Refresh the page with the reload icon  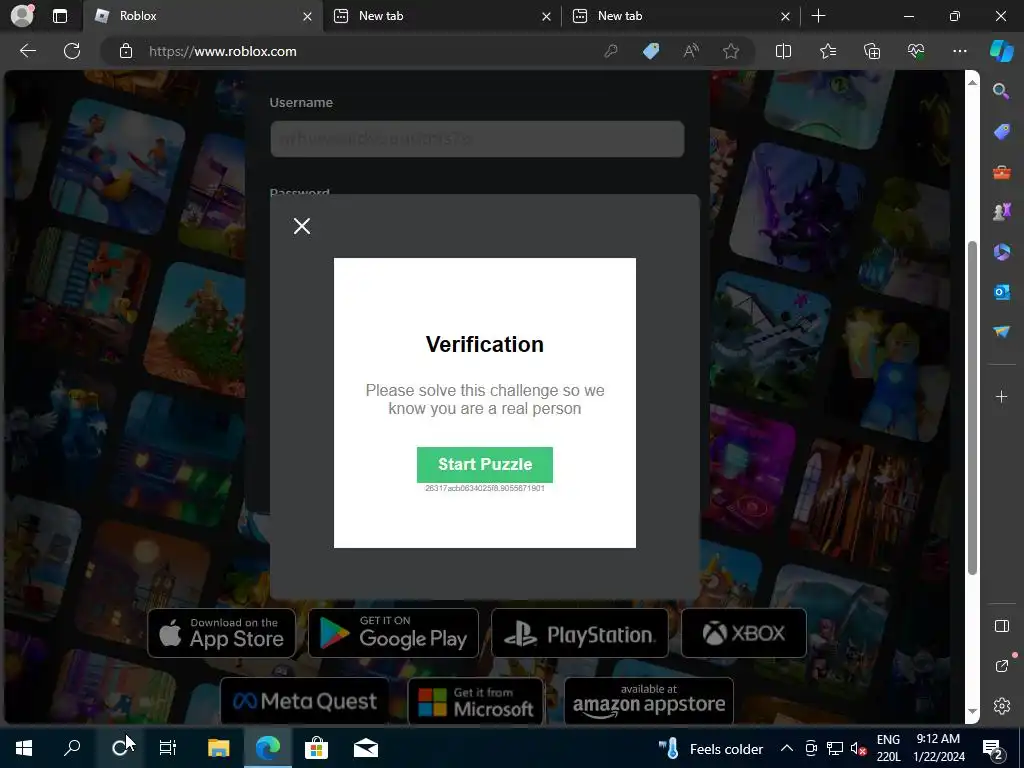72,51
